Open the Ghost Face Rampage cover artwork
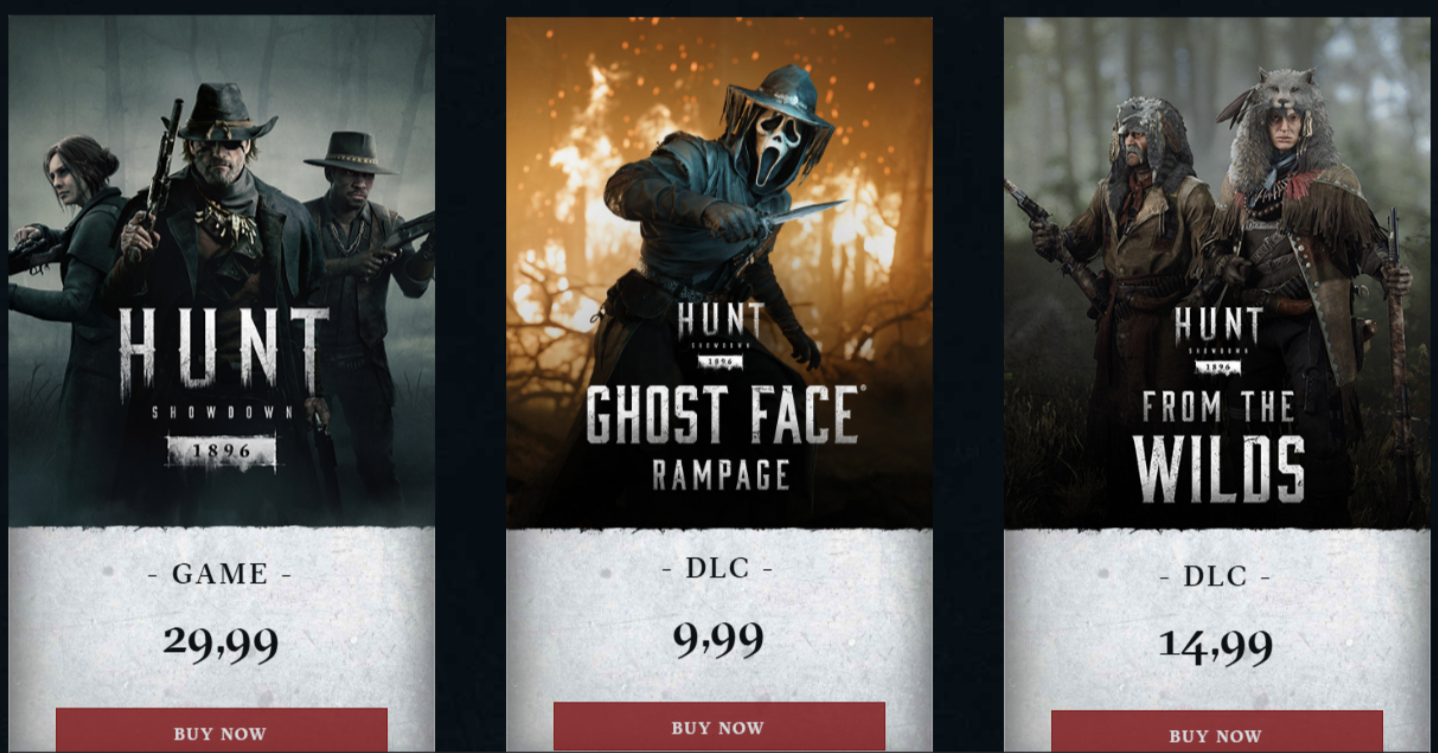 click(x=719, y=272)
